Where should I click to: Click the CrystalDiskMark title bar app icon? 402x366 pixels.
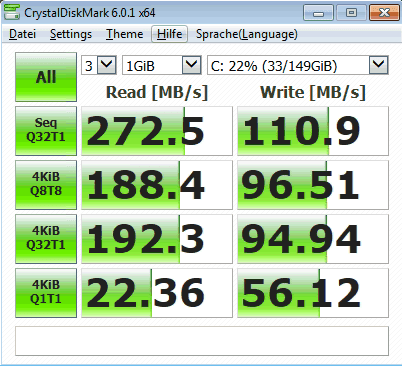[11, 13]
